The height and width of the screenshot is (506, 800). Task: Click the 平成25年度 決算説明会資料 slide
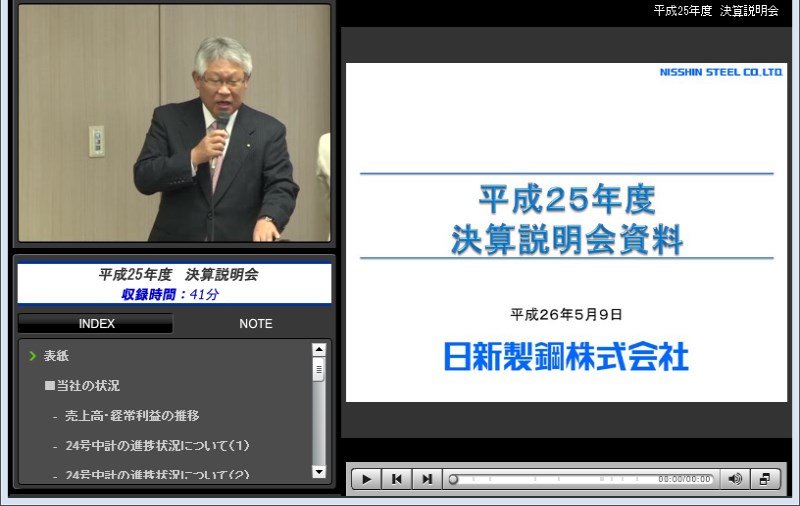tap(566, 233)
